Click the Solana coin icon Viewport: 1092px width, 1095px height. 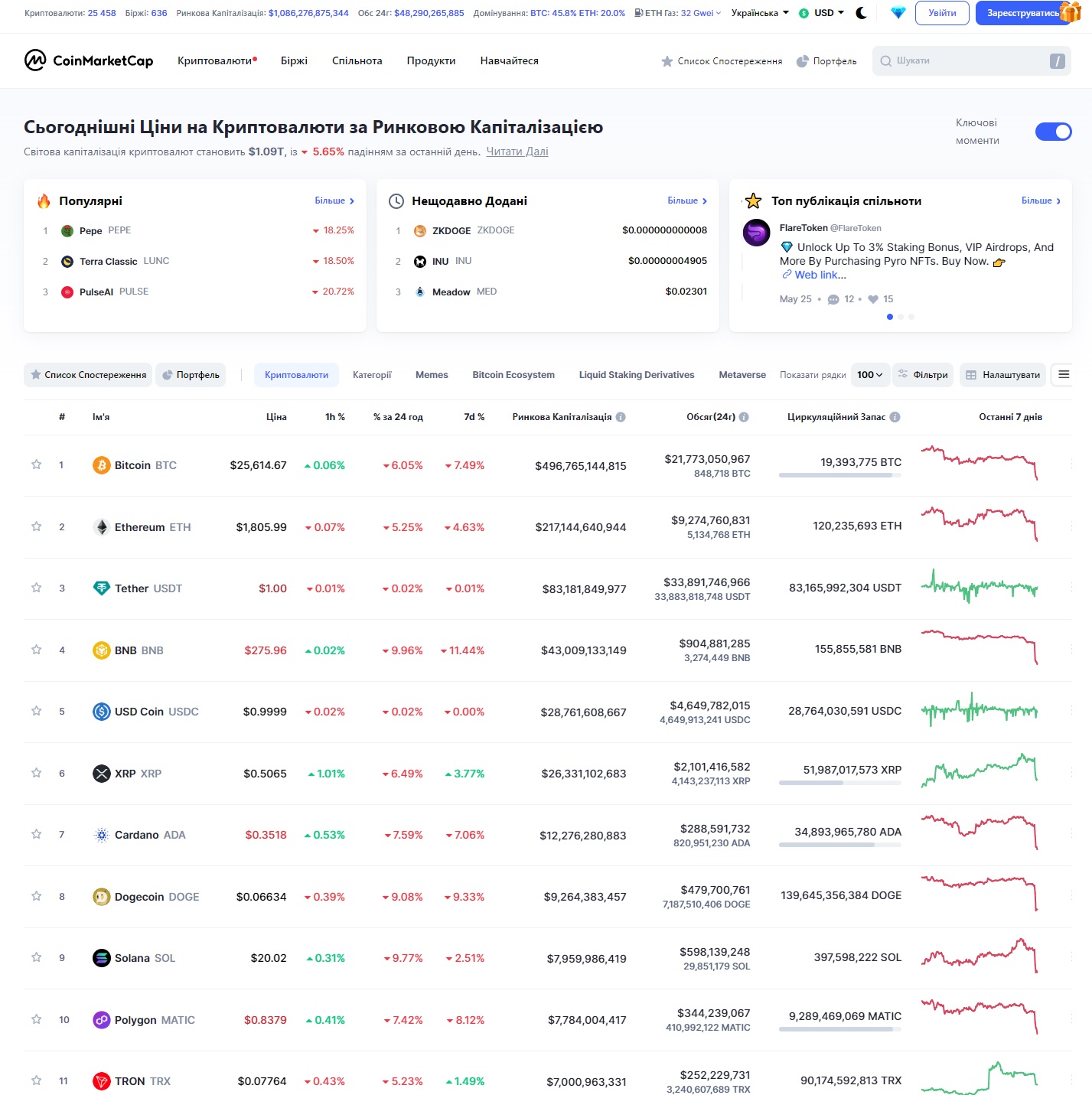click(x=102, y=958)
